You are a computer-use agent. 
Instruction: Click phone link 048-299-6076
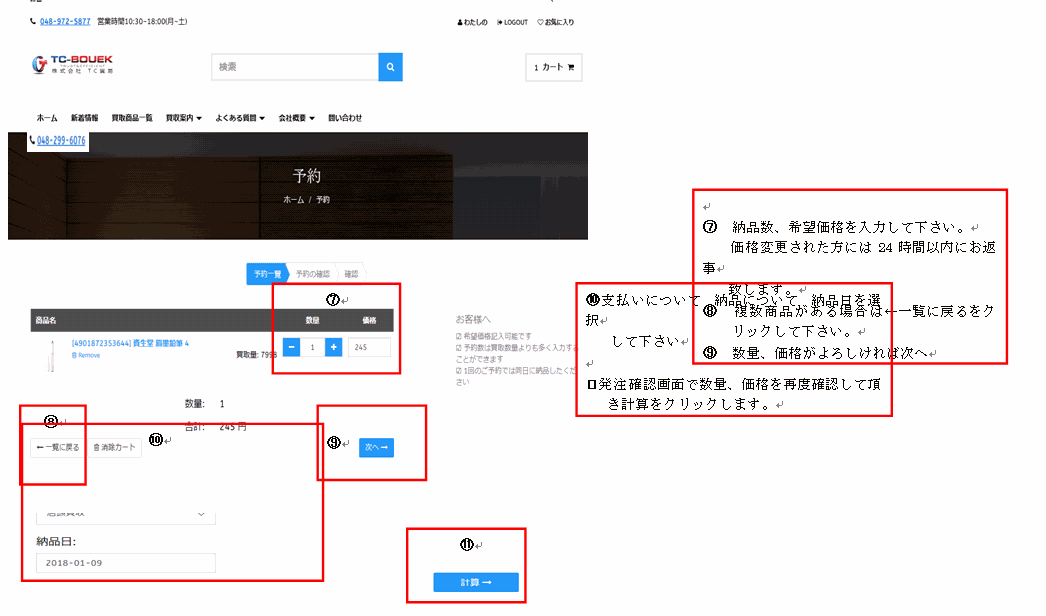click(61, 141)
